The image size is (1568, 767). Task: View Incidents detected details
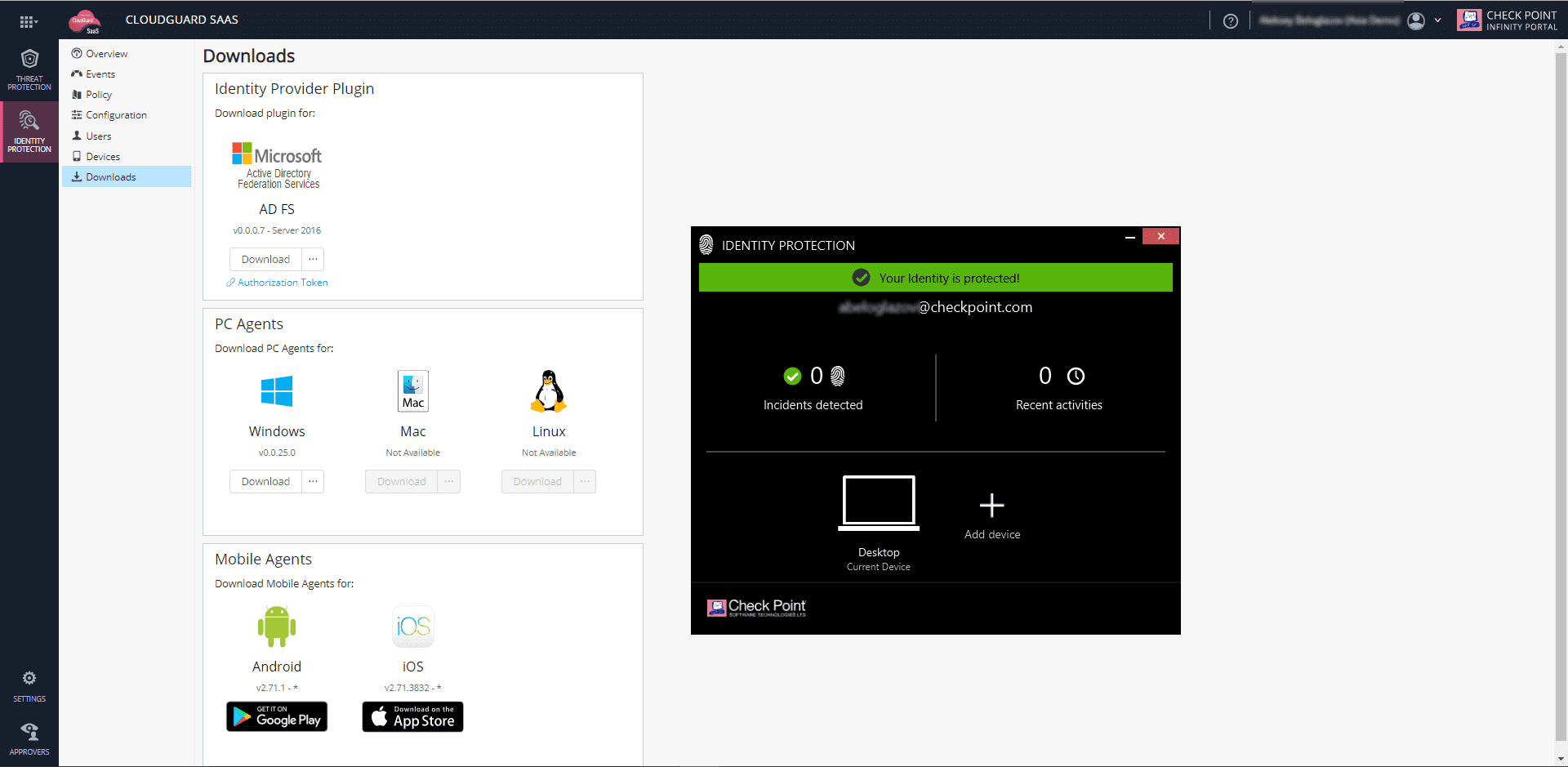[x=813, y=405]
